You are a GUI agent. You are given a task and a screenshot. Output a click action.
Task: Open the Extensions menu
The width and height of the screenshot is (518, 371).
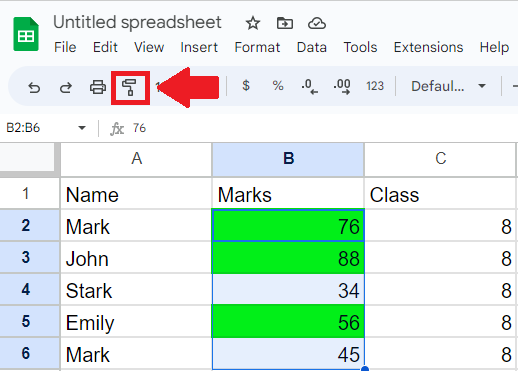click(428, 47)
